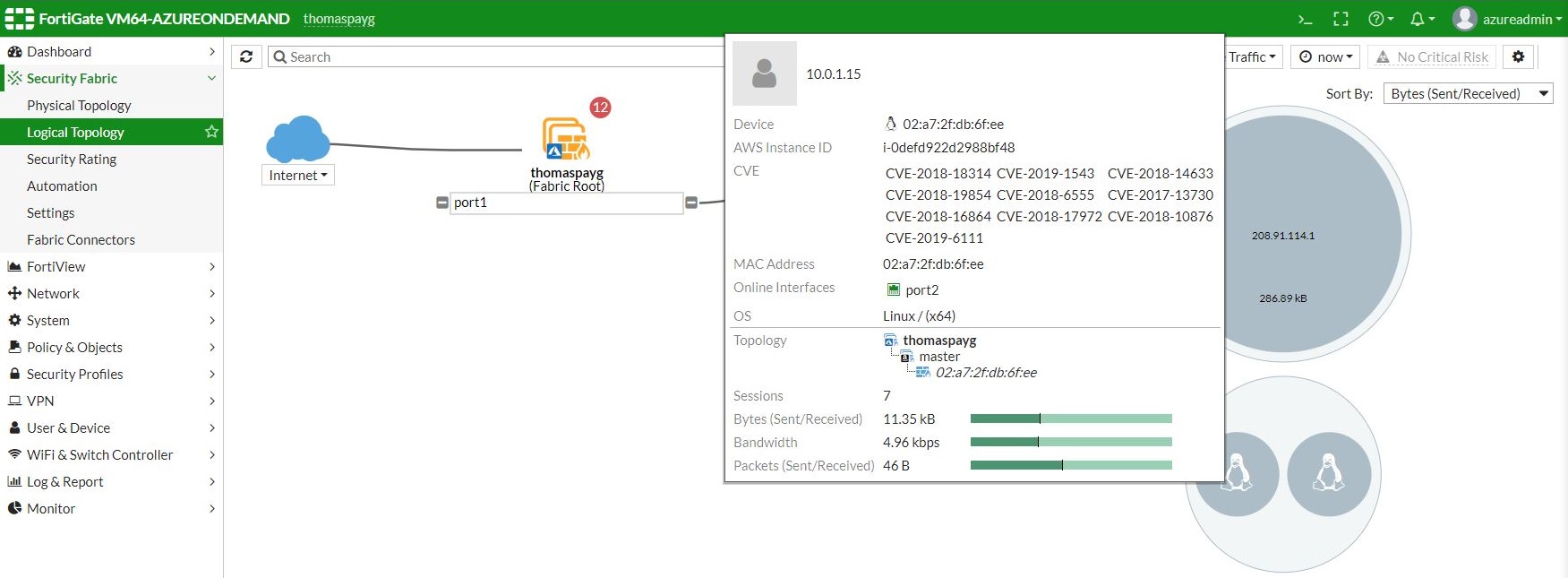Screen dimensions: 1568x578
Task: Open CVE-2018-18314 link
Action: 938,173
